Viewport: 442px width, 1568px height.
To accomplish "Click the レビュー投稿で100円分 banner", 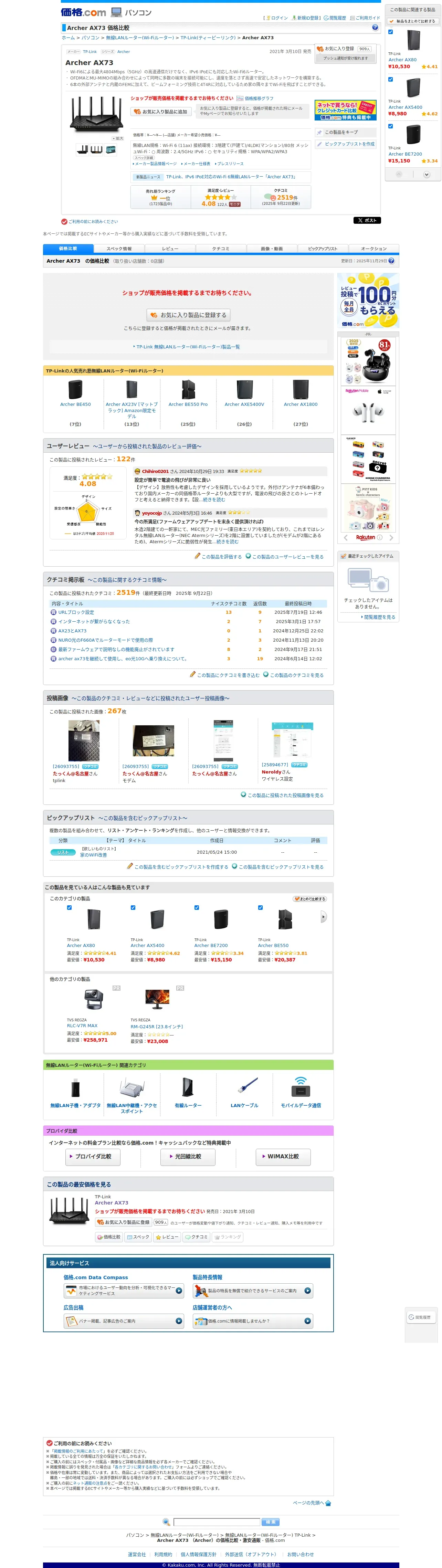I will tap(368, 300).
